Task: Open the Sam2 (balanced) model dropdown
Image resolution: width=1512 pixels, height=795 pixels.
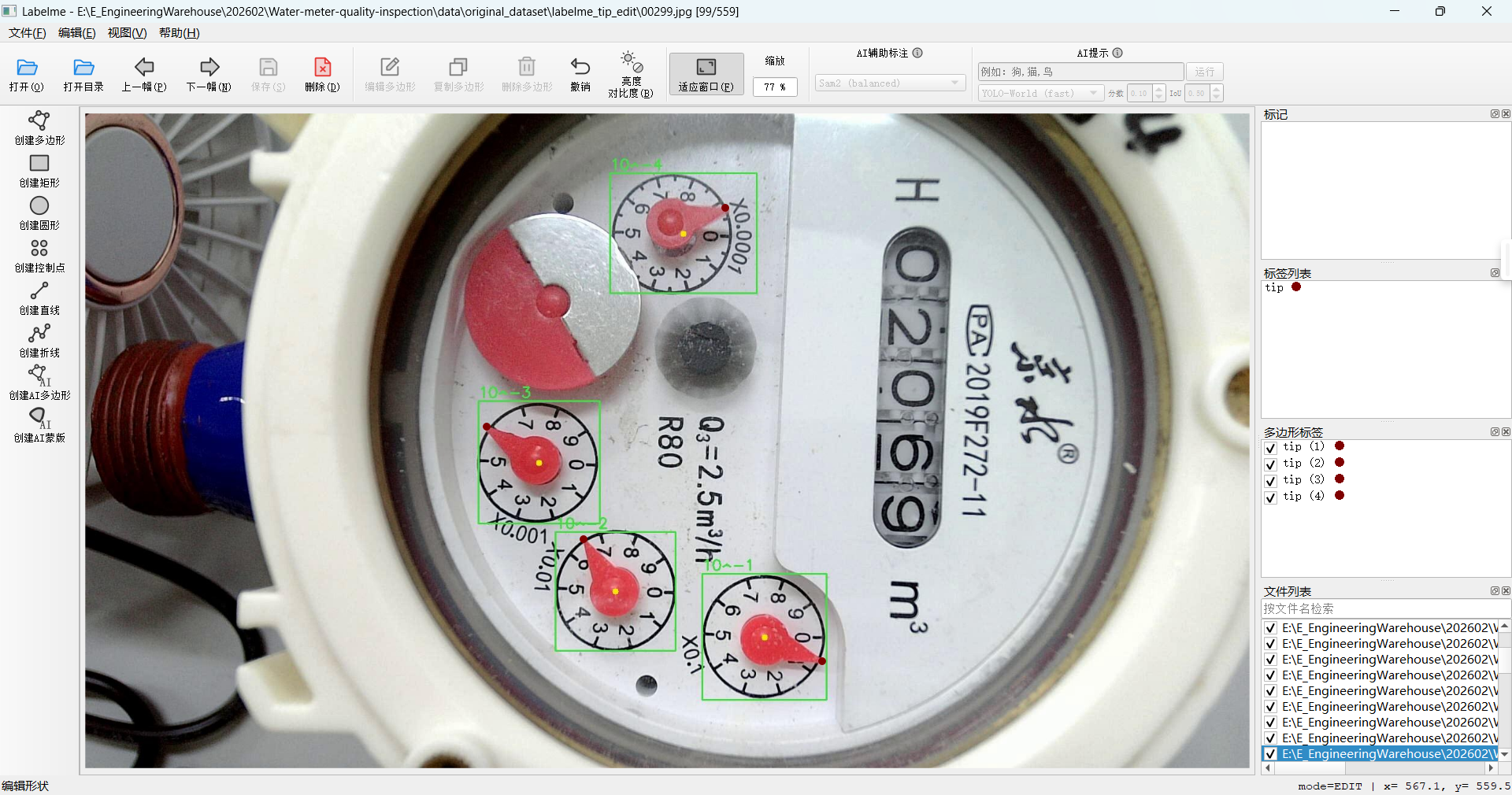Action: pos(890,83)
